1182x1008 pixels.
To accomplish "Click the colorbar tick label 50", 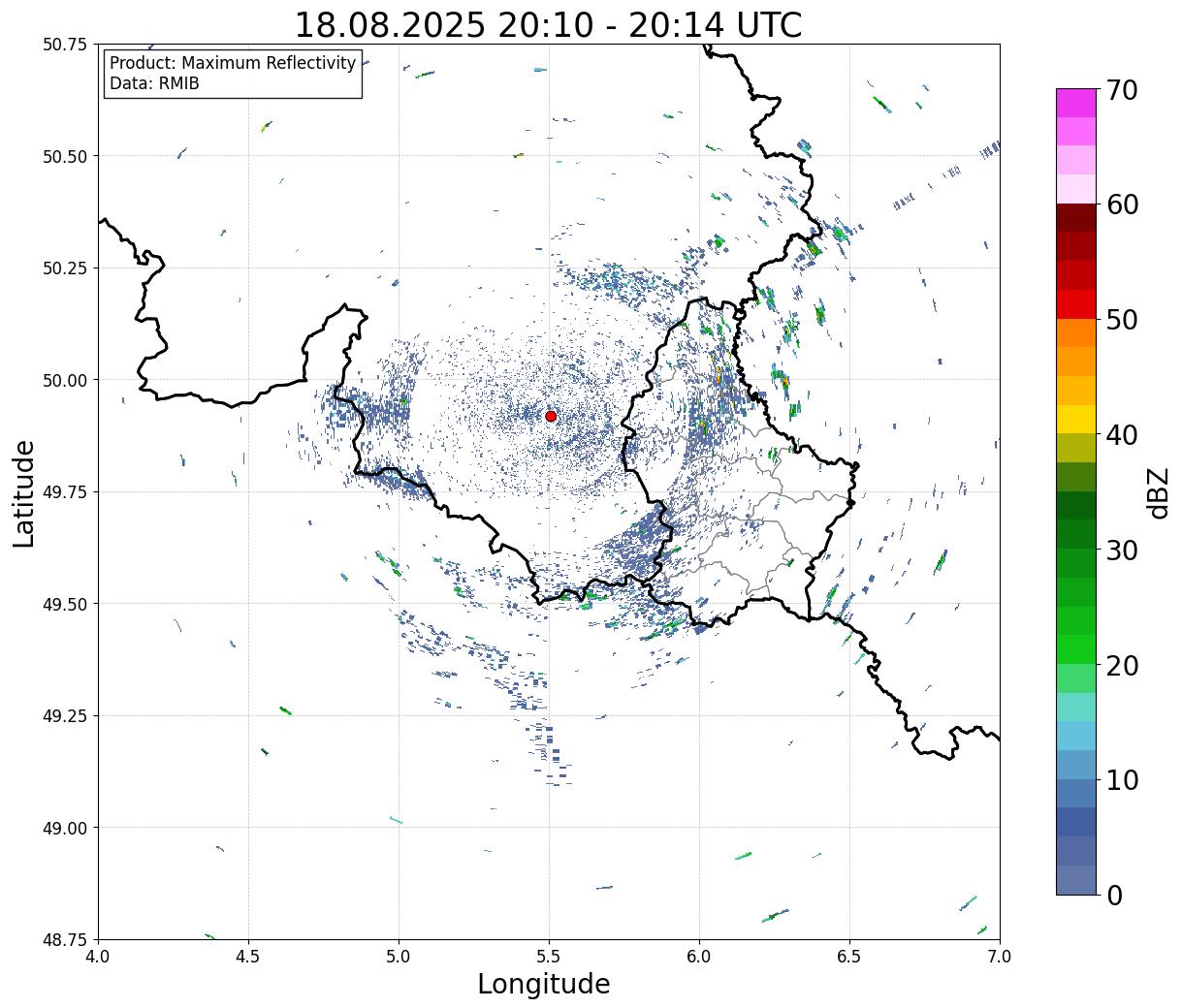I will click(x=1122, y=320).
